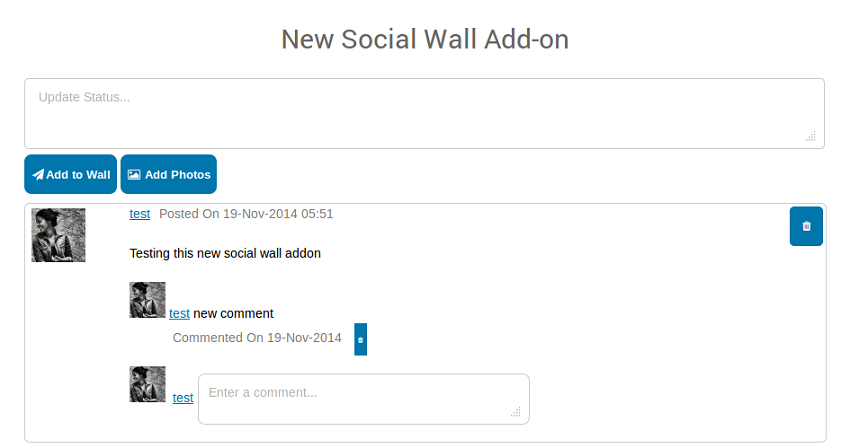Image resolution: width=850 pixels, height=448 pixels.
Task: Delete the post using the large trash icon
Action: [806, 226]
